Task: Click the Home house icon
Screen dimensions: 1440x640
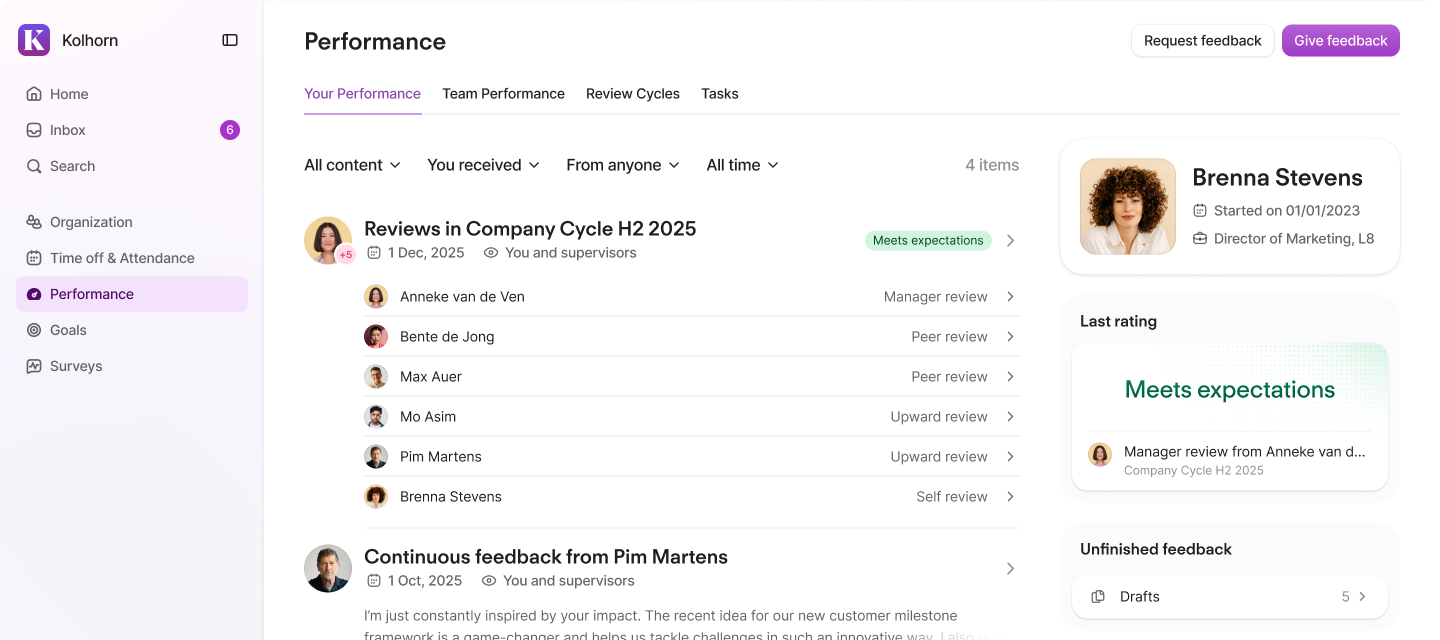Action: [x=34, y=94]
